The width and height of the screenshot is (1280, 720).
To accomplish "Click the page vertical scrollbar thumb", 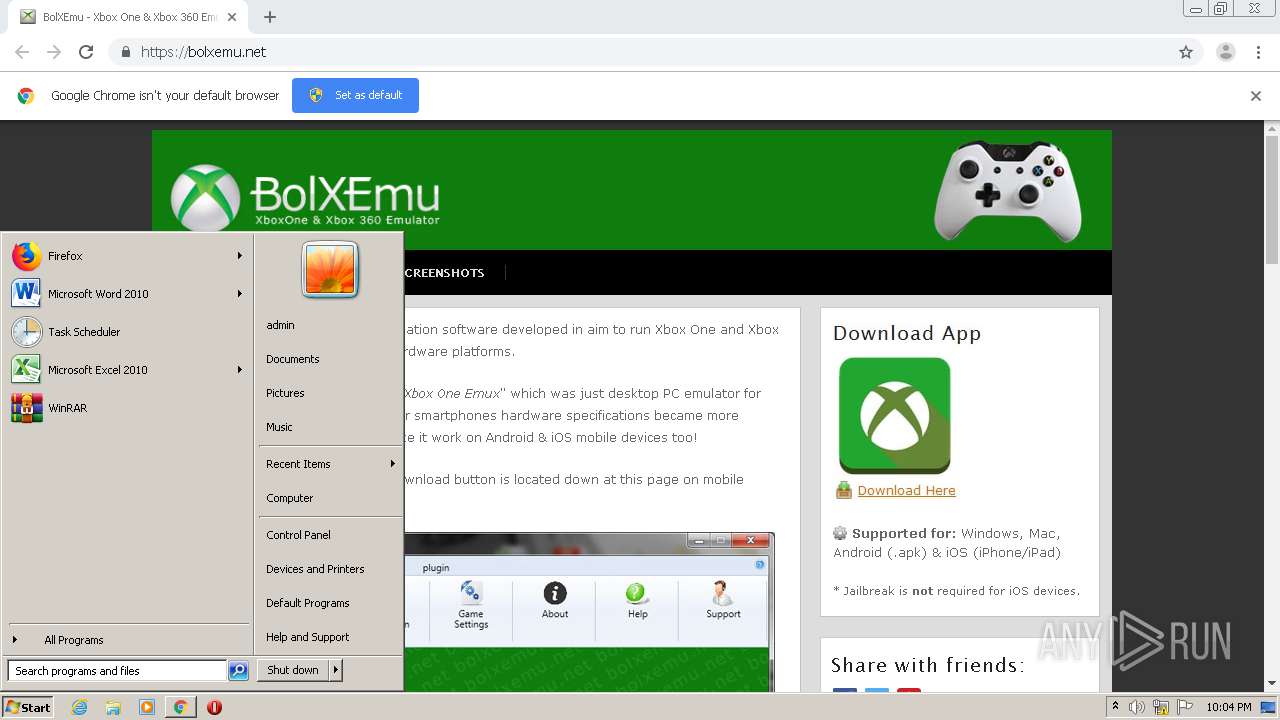I will coord(1272,200).
